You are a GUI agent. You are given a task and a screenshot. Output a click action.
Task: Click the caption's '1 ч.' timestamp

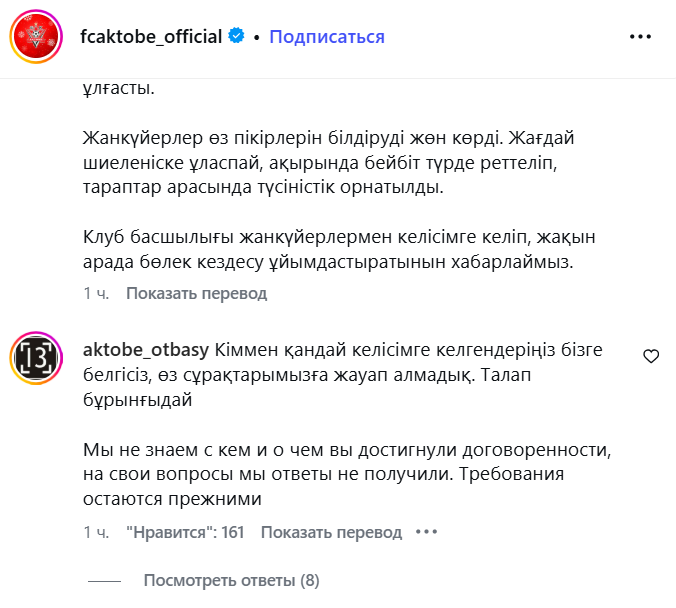[x=96, y=294]
